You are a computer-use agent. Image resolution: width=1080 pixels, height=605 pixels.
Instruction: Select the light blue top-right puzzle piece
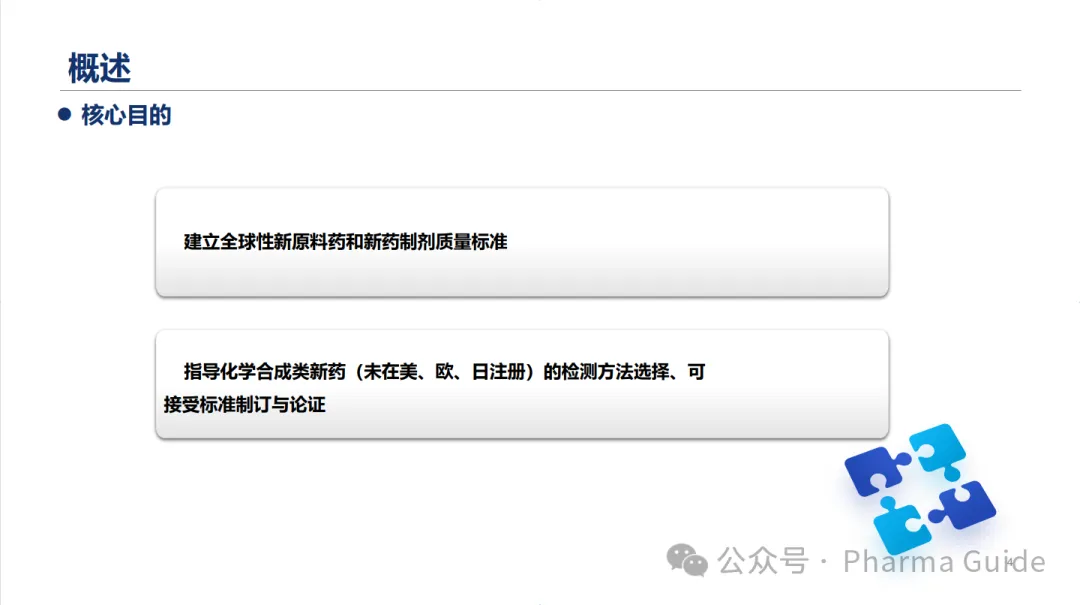(937, 451)
